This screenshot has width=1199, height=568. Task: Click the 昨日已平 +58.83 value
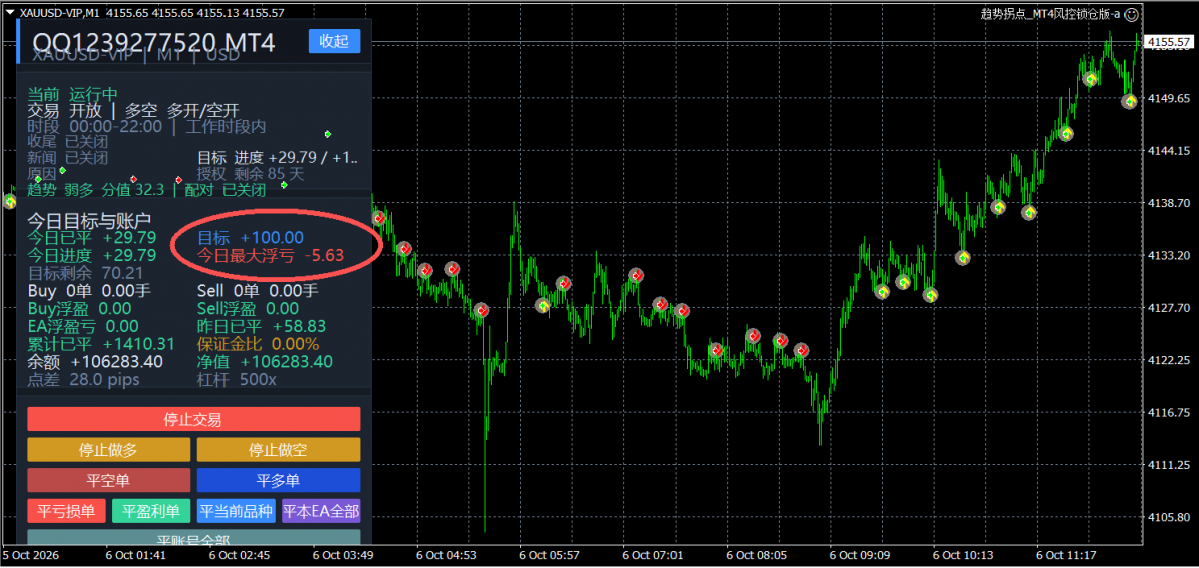(262, 326)
